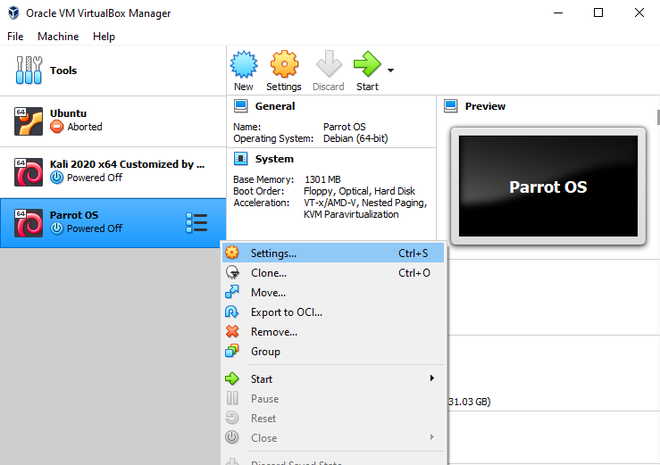The width and height of the screenshot is (660, 465).
Task: Click the Pause context menu entry
Action: tap(333, 399)
